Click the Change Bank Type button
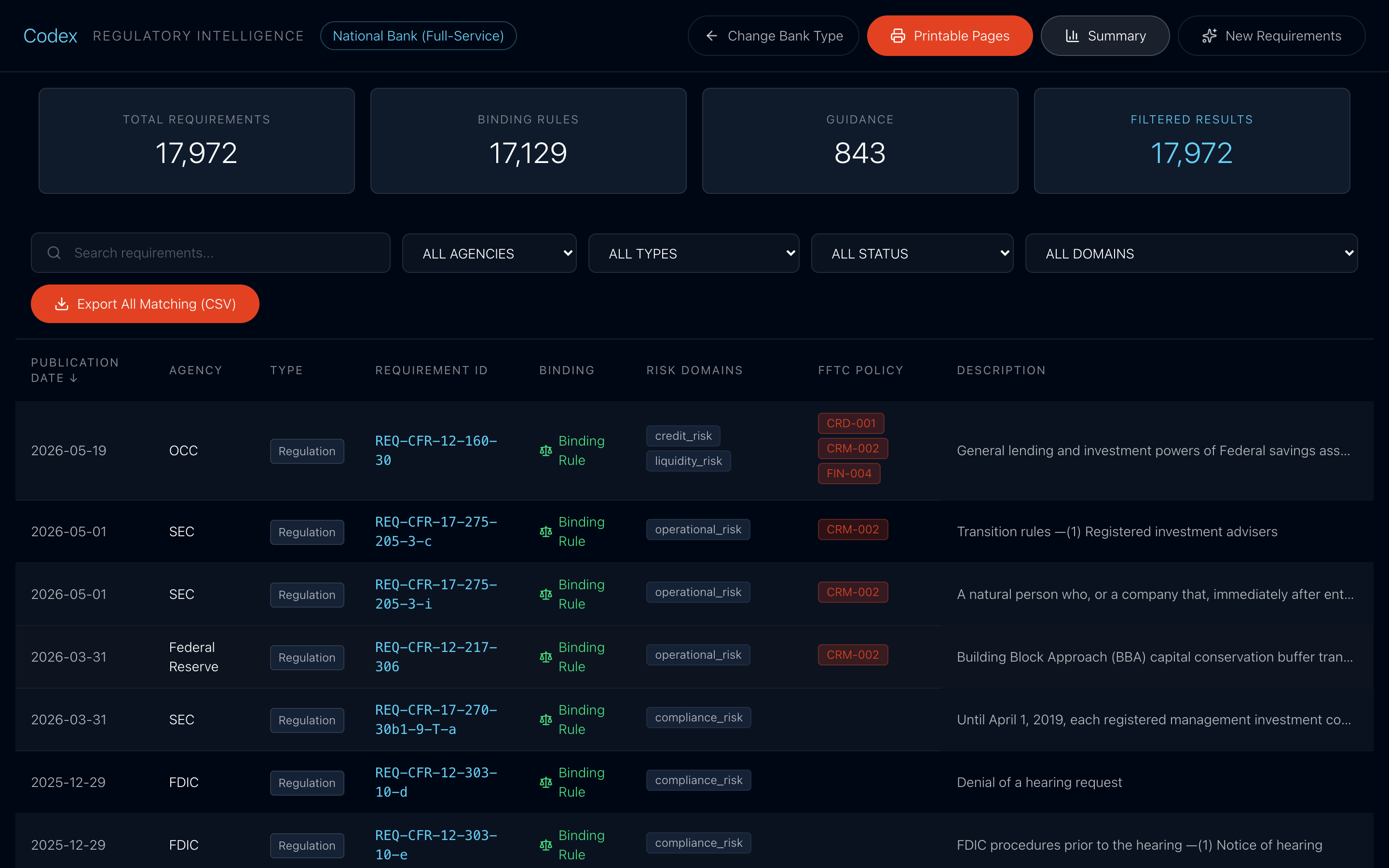The height and width of the screenshot is (868, 1389). pyautogui.click(x=773, y=36)
